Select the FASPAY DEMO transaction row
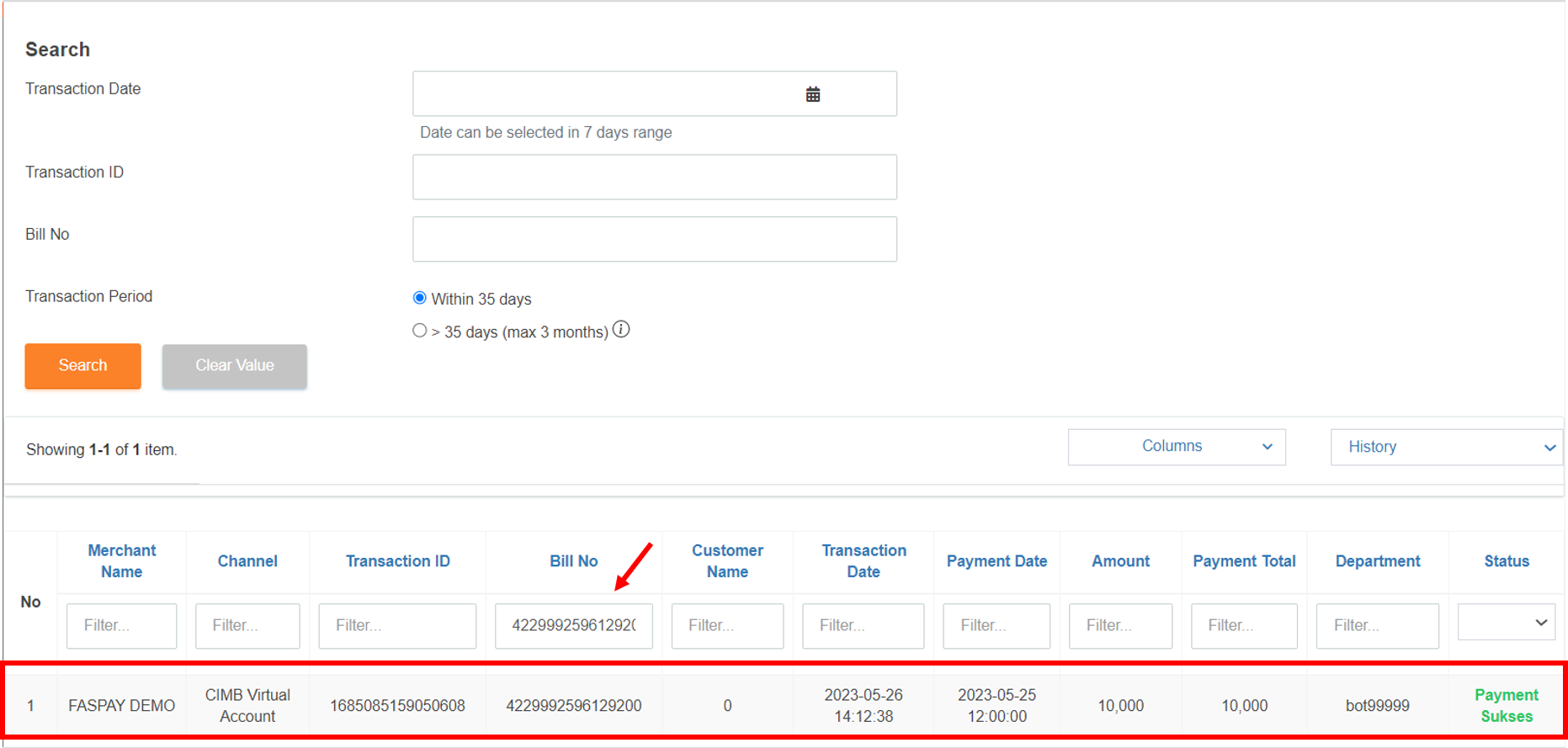 122,706
